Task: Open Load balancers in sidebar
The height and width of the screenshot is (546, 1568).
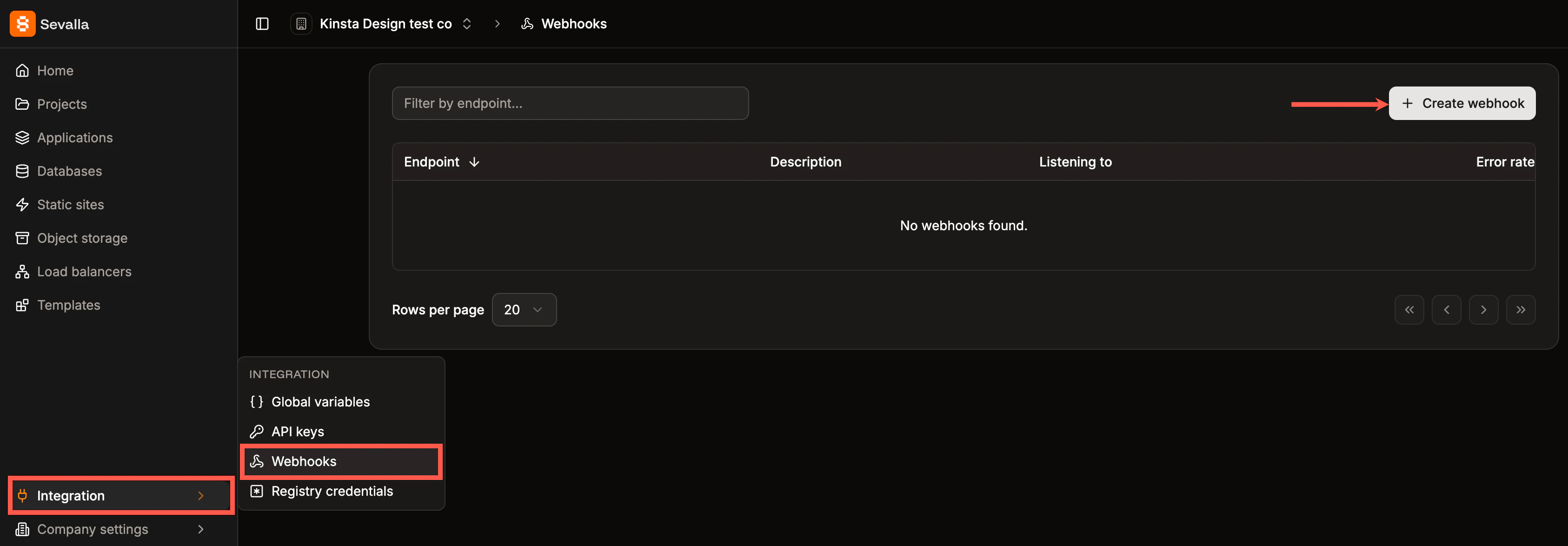Action: (119, 272)
